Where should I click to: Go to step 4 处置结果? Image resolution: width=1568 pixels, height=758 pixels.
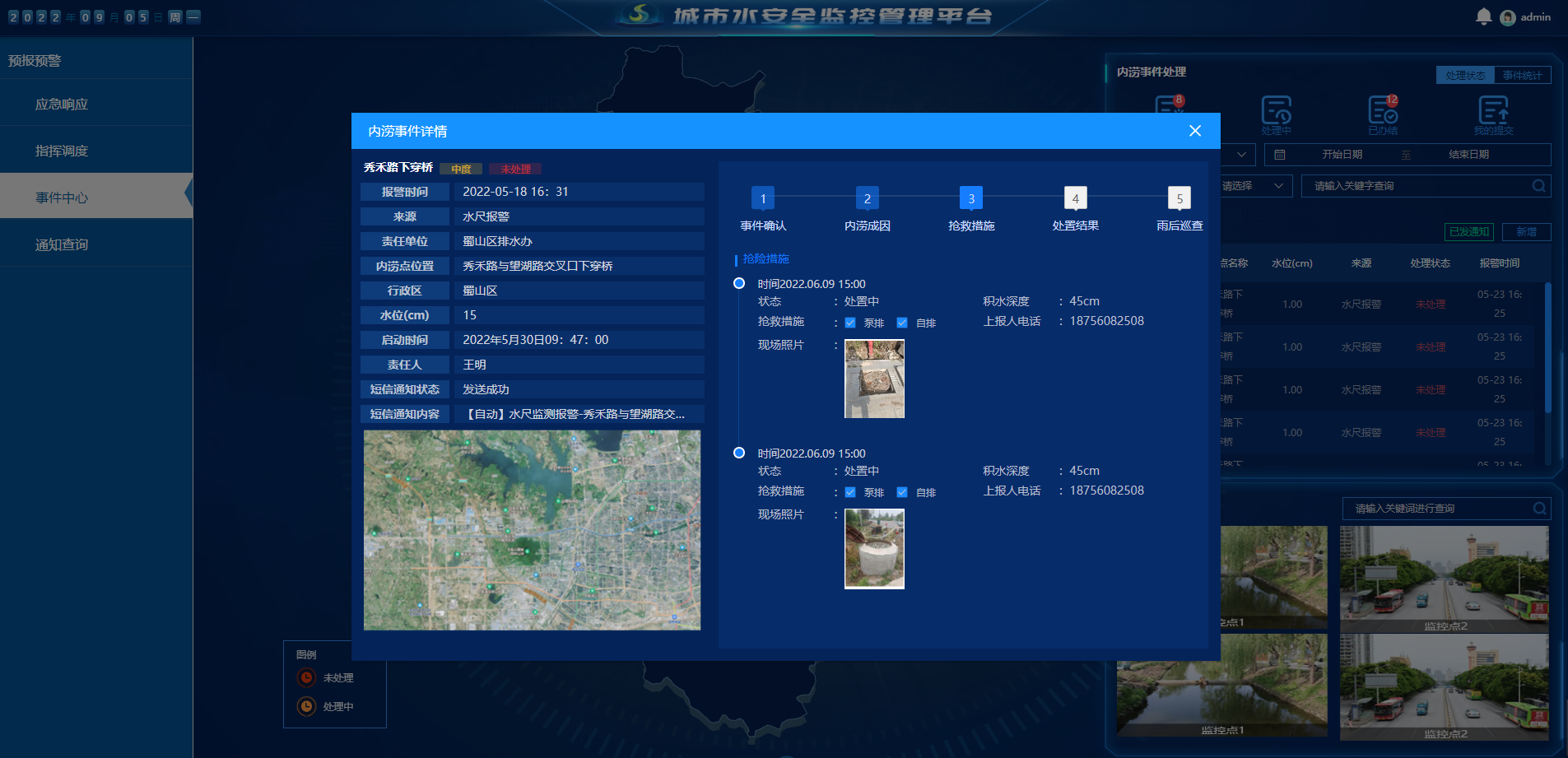click(x=1075, y=198)
